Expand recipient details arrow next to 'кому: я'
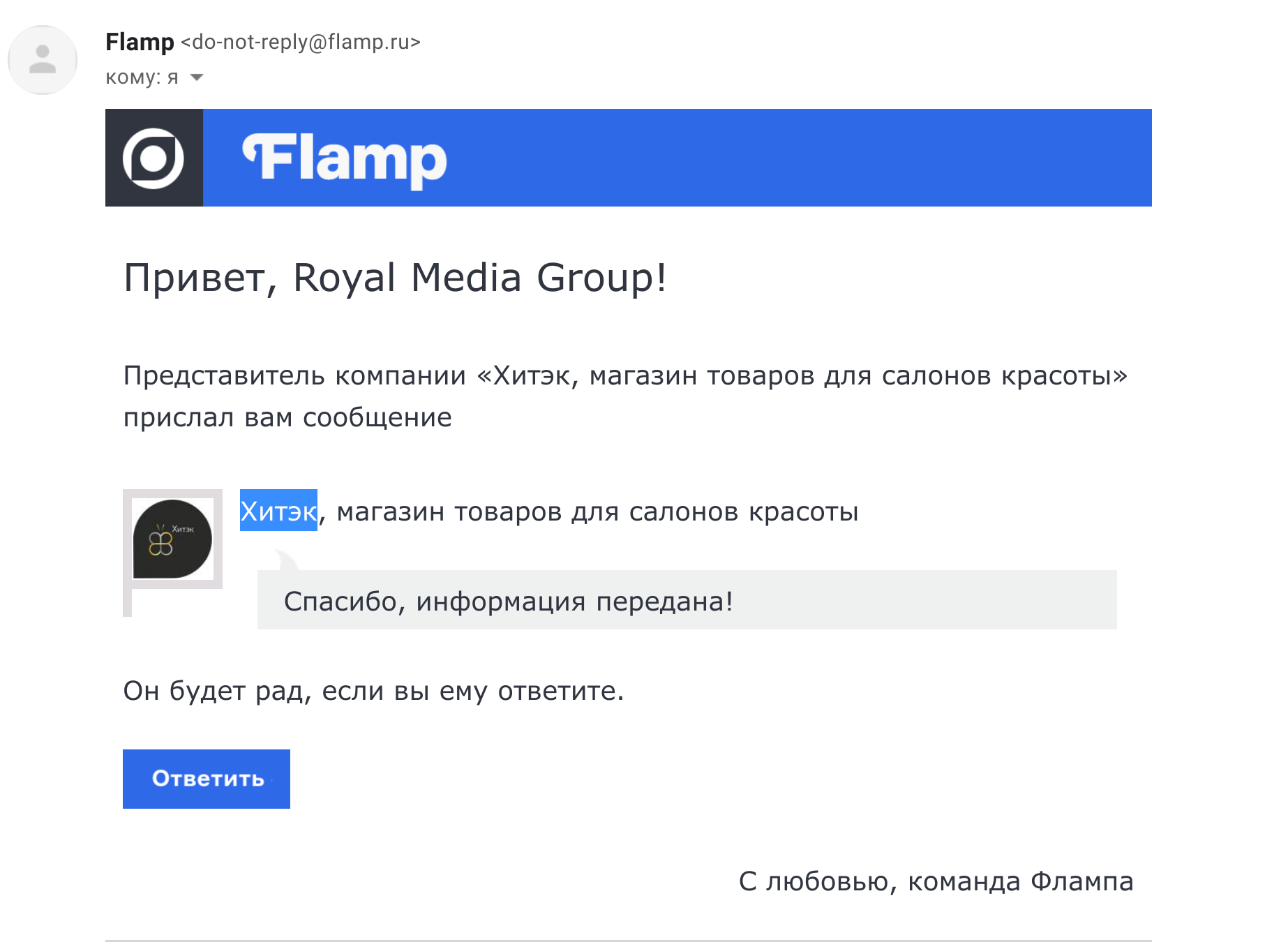The width and height of the screenshot is (1288, 942). 197,77
